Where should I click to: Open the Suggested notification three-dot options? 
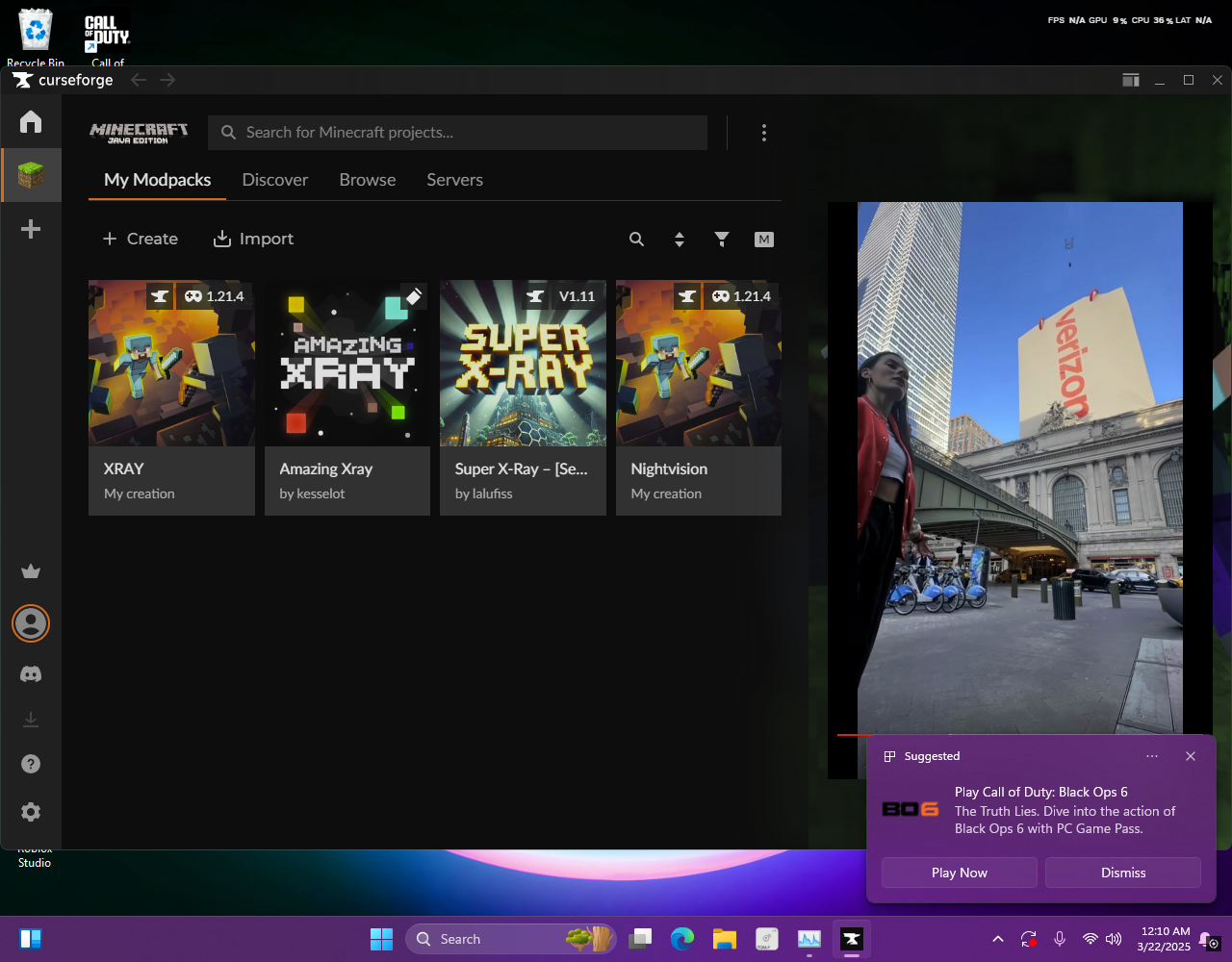[x=1152, y=756]
